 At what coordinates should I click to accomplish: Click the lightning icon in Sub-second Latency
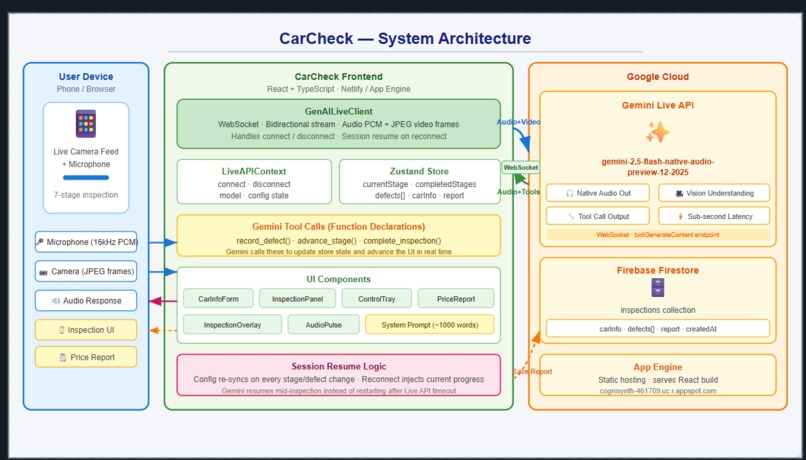(x=681, y=217)
